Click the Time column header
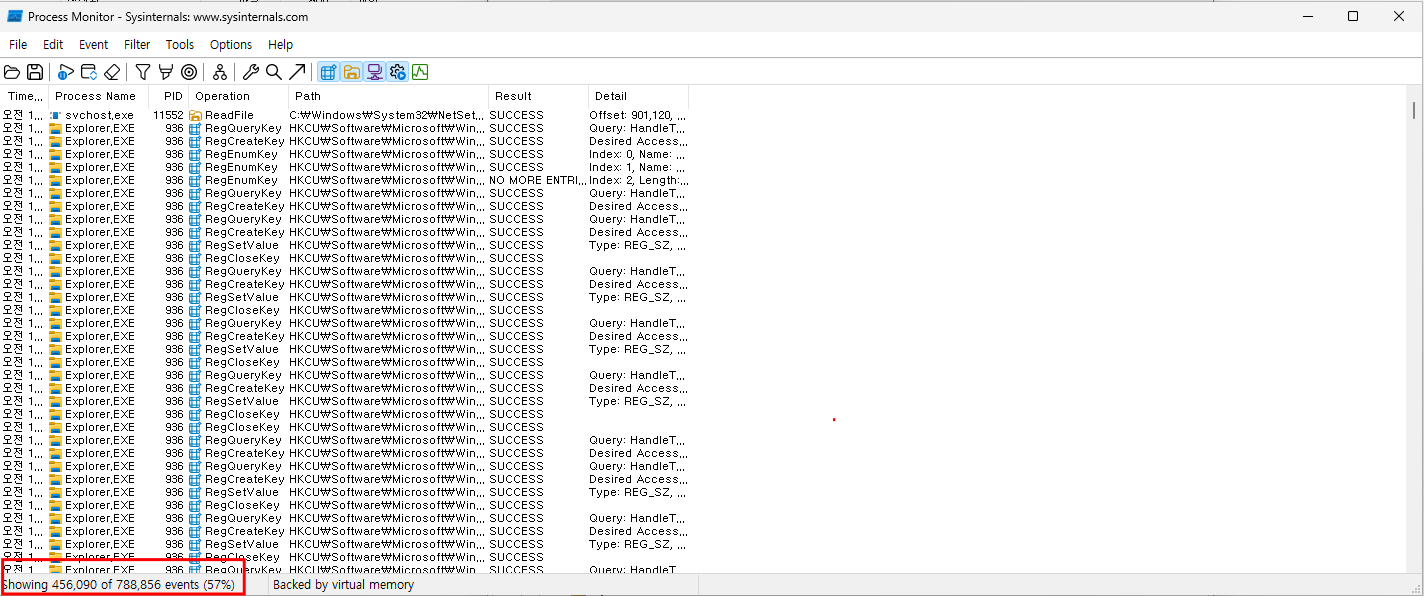Screen dimensions: 1424x596 point(25,96)
